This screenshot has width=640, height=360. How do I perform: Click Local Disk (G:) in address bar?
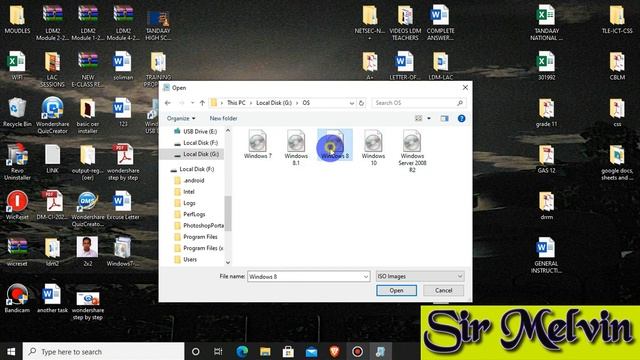(274, 103)
